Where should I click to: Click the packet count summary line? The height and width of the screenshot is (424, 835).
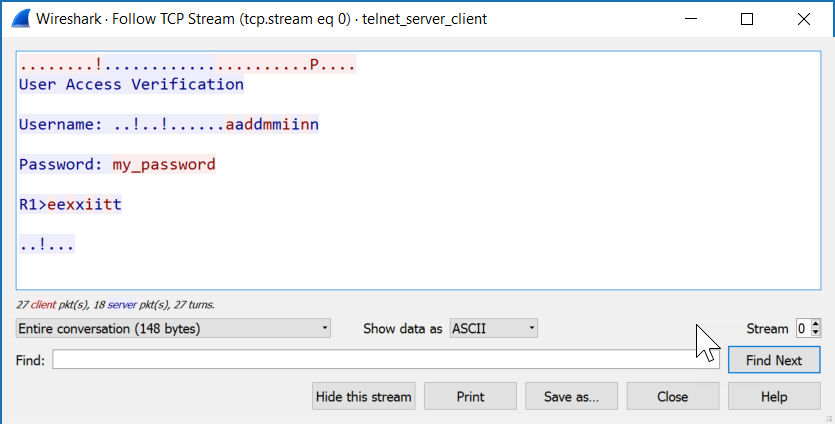(115, 305)
